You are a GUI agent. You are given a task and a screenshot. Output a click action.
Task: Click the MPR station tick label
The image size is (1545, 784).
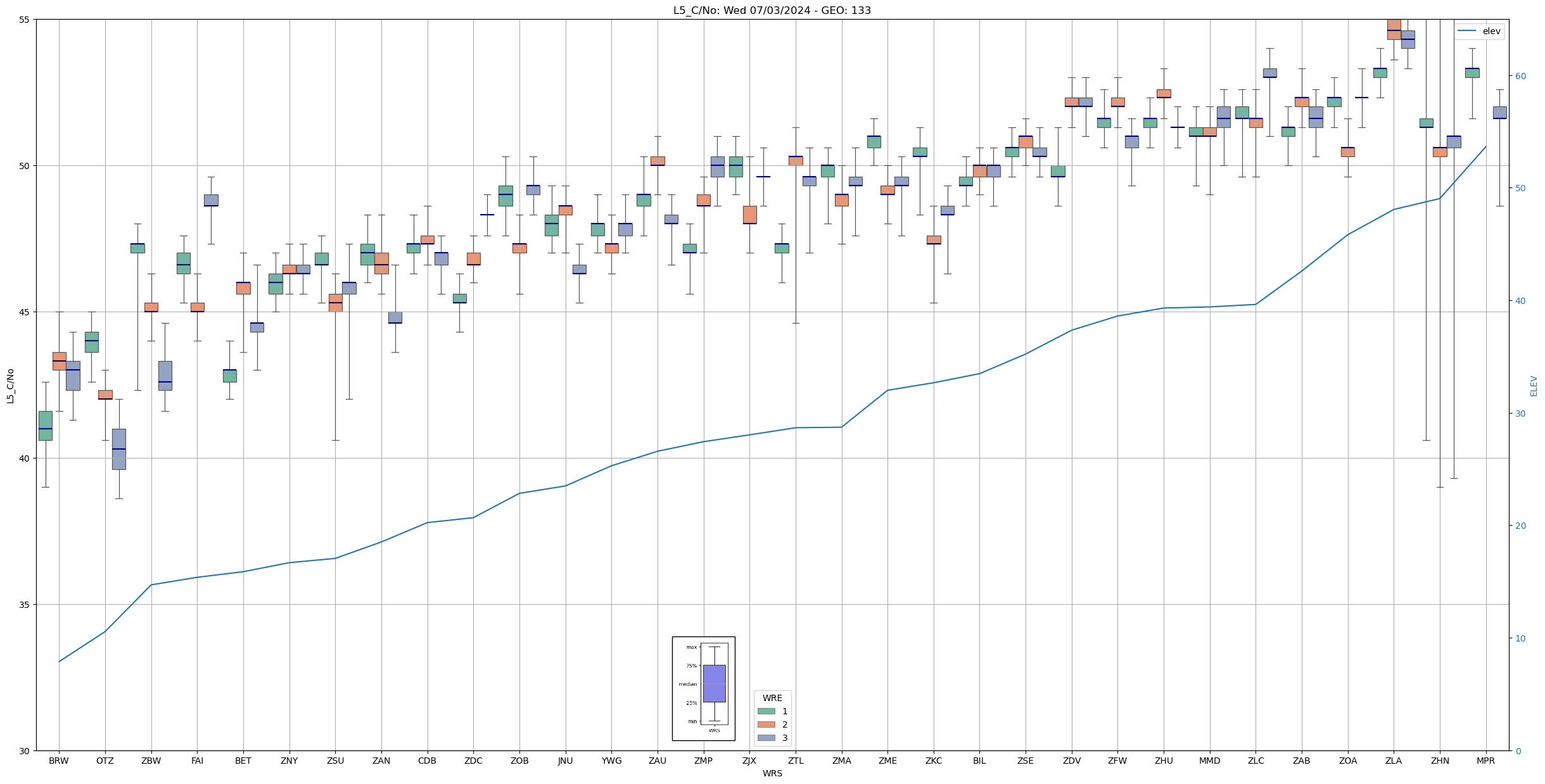(x=1485, y=761)
